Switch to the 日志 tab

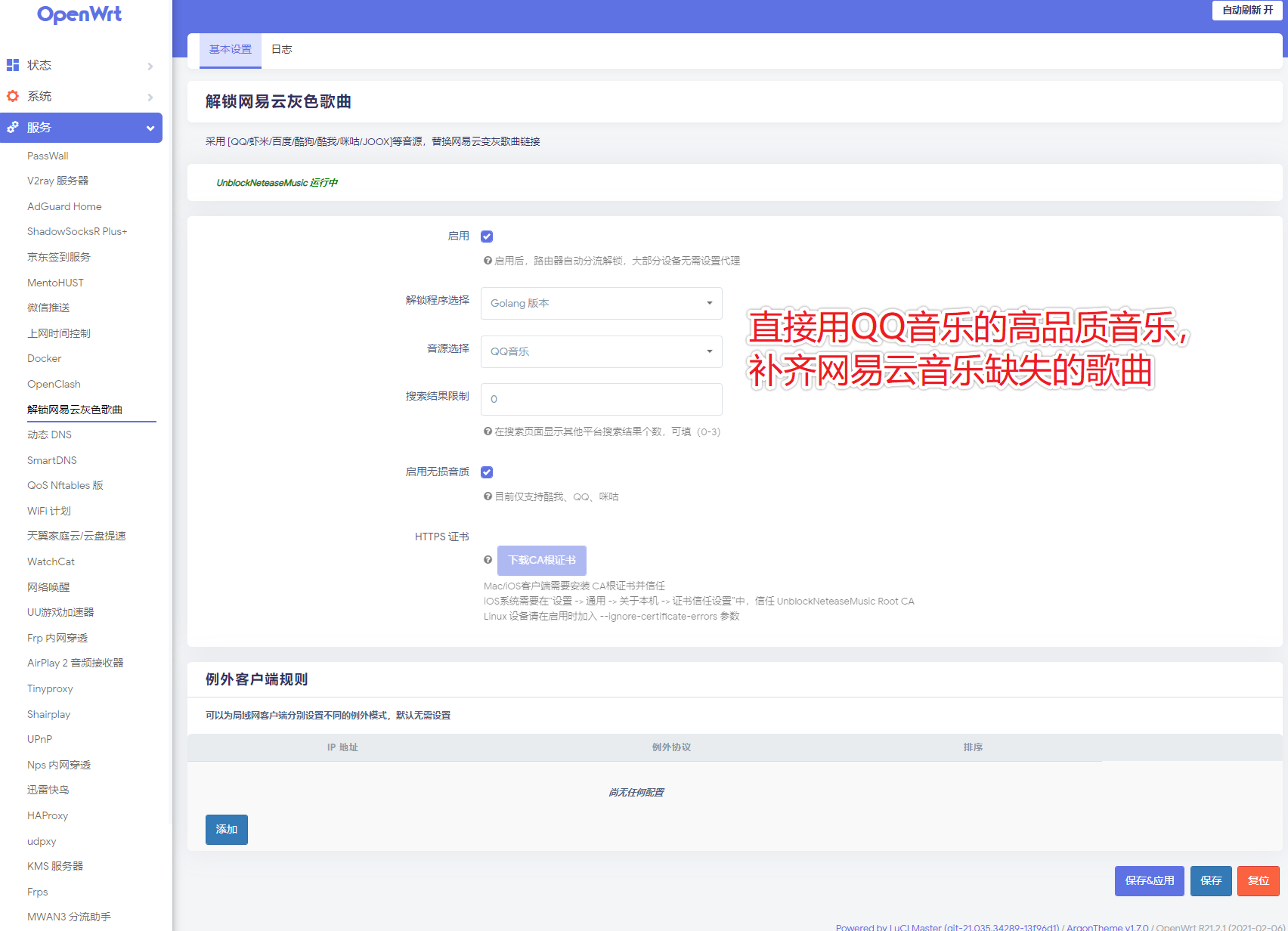point(282,50)
